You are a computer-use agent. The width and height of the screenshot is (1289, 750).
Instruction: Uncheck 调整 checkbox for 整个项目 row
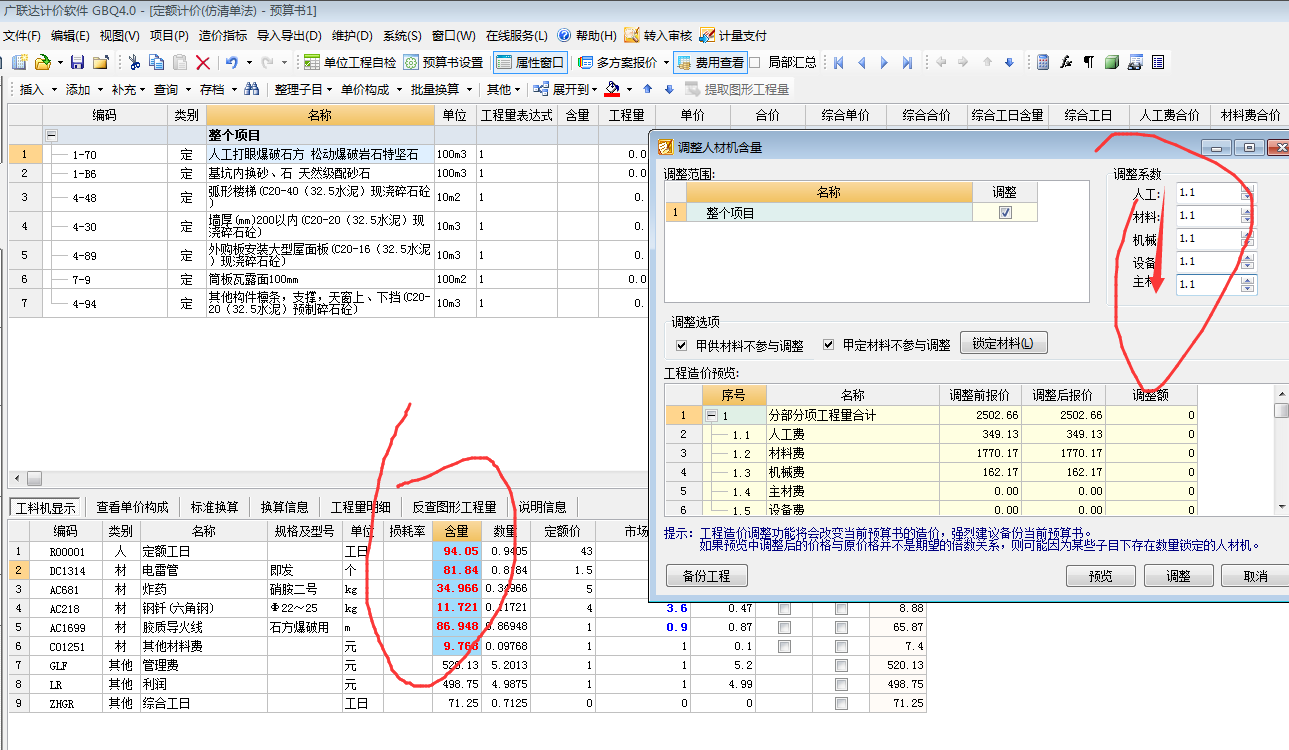click(1005, 213)
